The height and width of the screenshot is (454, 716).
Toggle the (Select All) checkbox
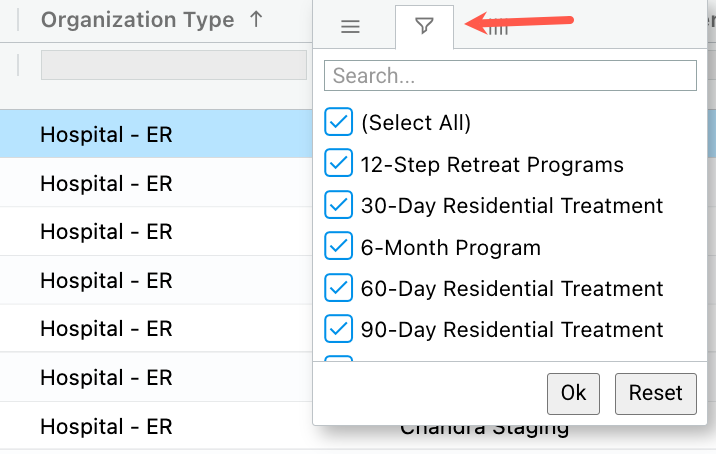[x=339, y=123]
